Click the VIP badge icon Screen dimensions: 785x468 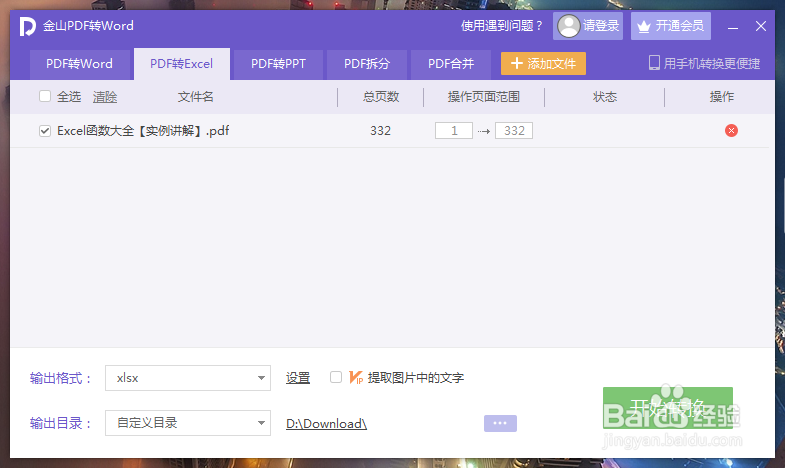click(x=355, y=377)
